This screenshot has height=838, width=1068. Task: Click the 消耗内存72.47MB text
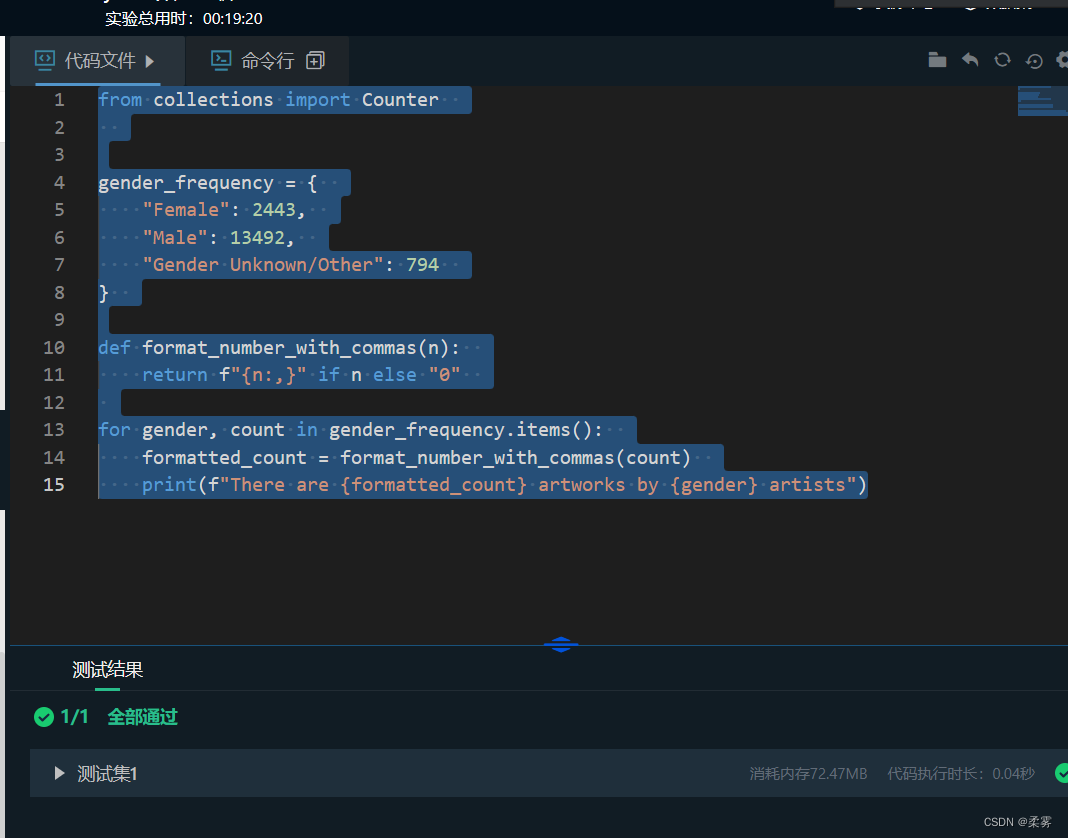(x=808, y=773)
